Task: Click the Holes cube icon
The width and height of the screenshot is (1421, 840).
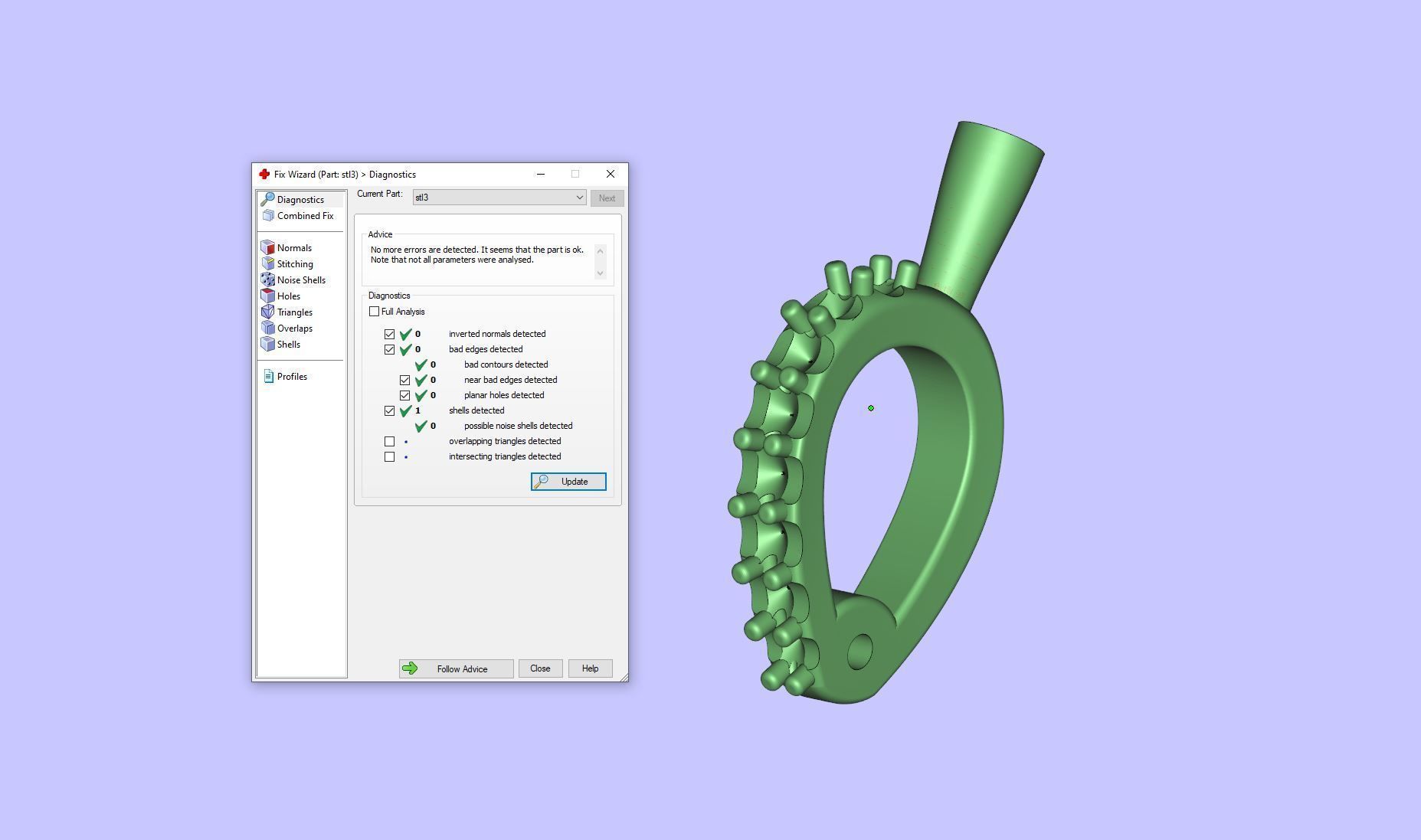Action: 267,296
